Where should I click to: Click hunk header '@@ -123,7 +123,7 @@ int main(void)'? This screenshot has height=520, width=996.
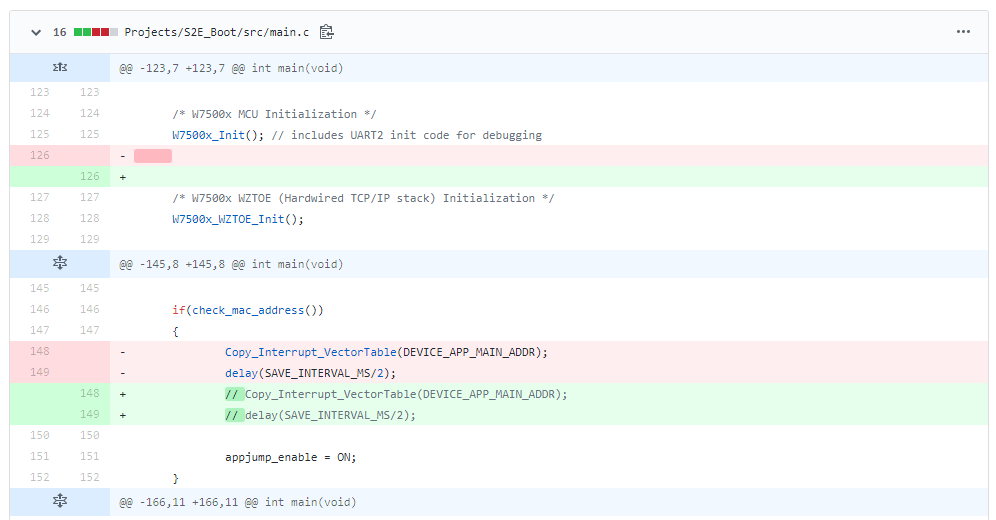(x=231, y=68)
